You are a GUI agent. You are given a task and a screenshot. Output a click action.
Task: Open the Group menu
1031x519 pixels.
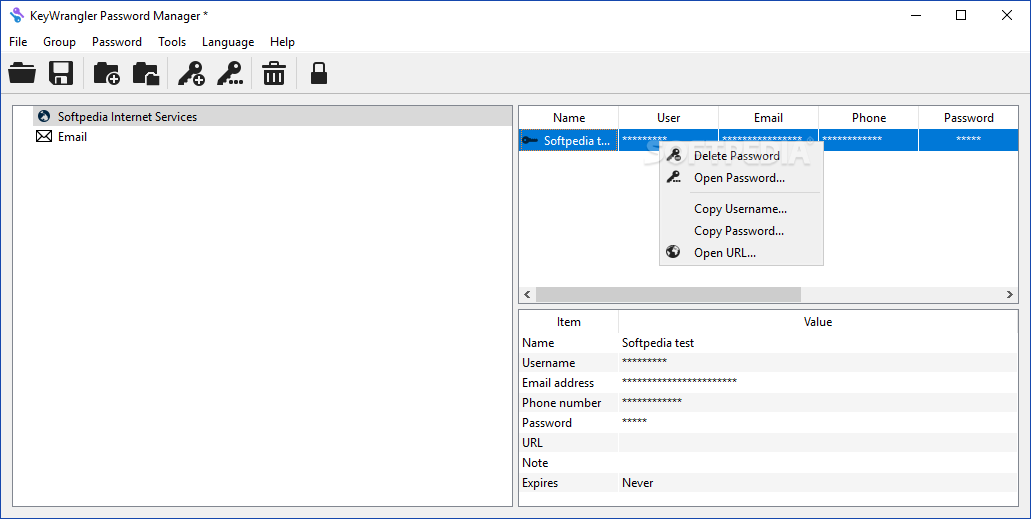tap(59, 41)
